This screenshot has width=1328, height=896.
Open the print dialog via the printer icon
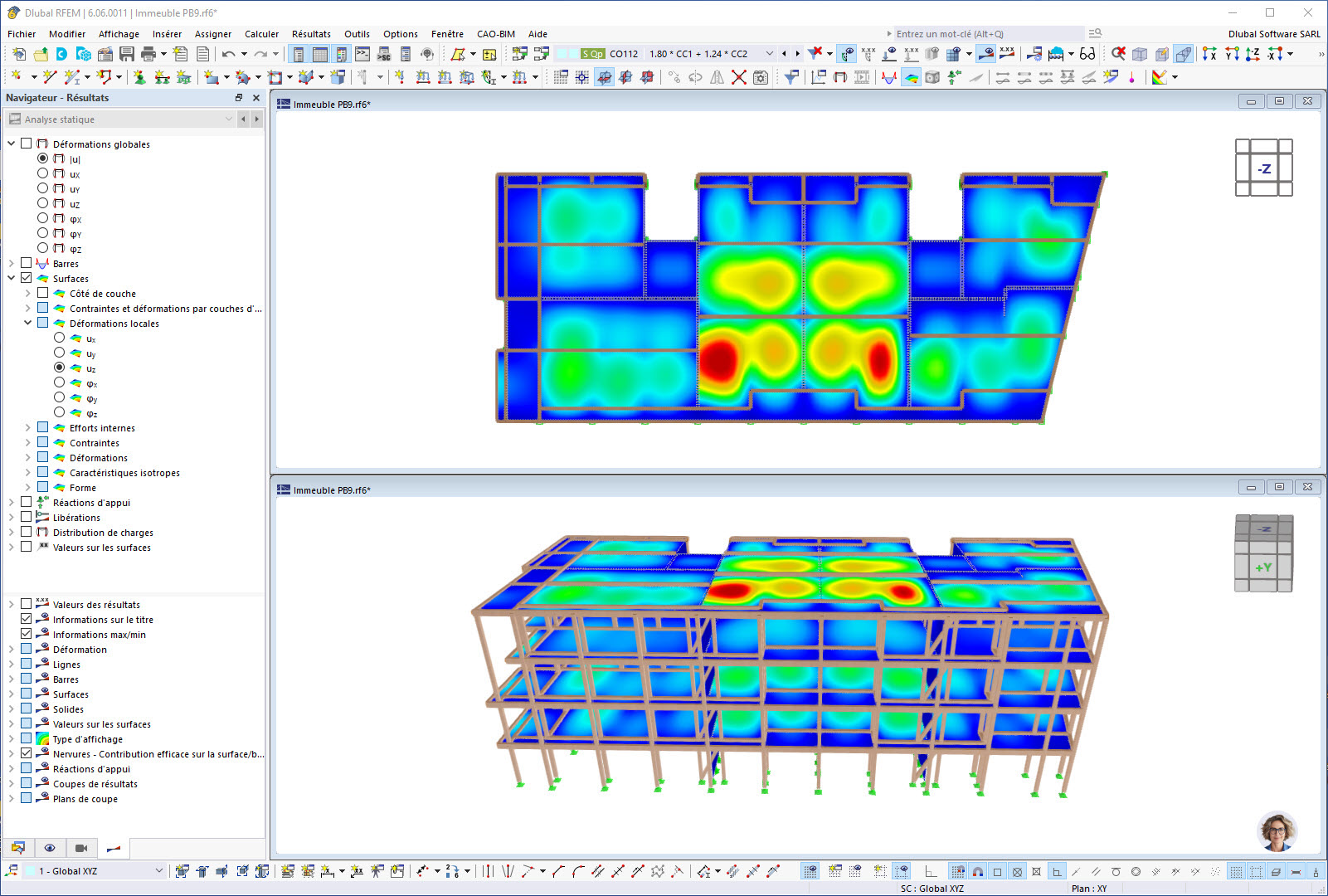coord(148,54)
